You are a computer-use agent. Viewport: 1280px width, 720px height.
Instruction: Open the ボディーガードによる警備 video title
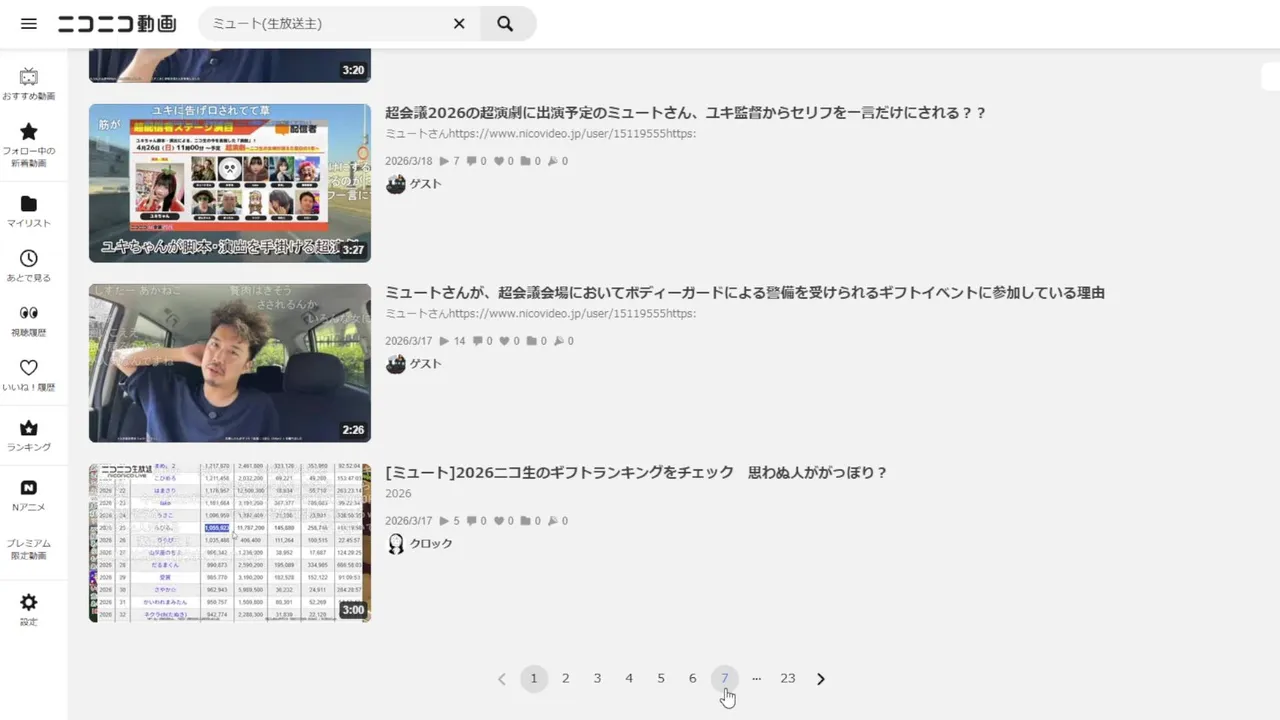click(x=745, y=293)
